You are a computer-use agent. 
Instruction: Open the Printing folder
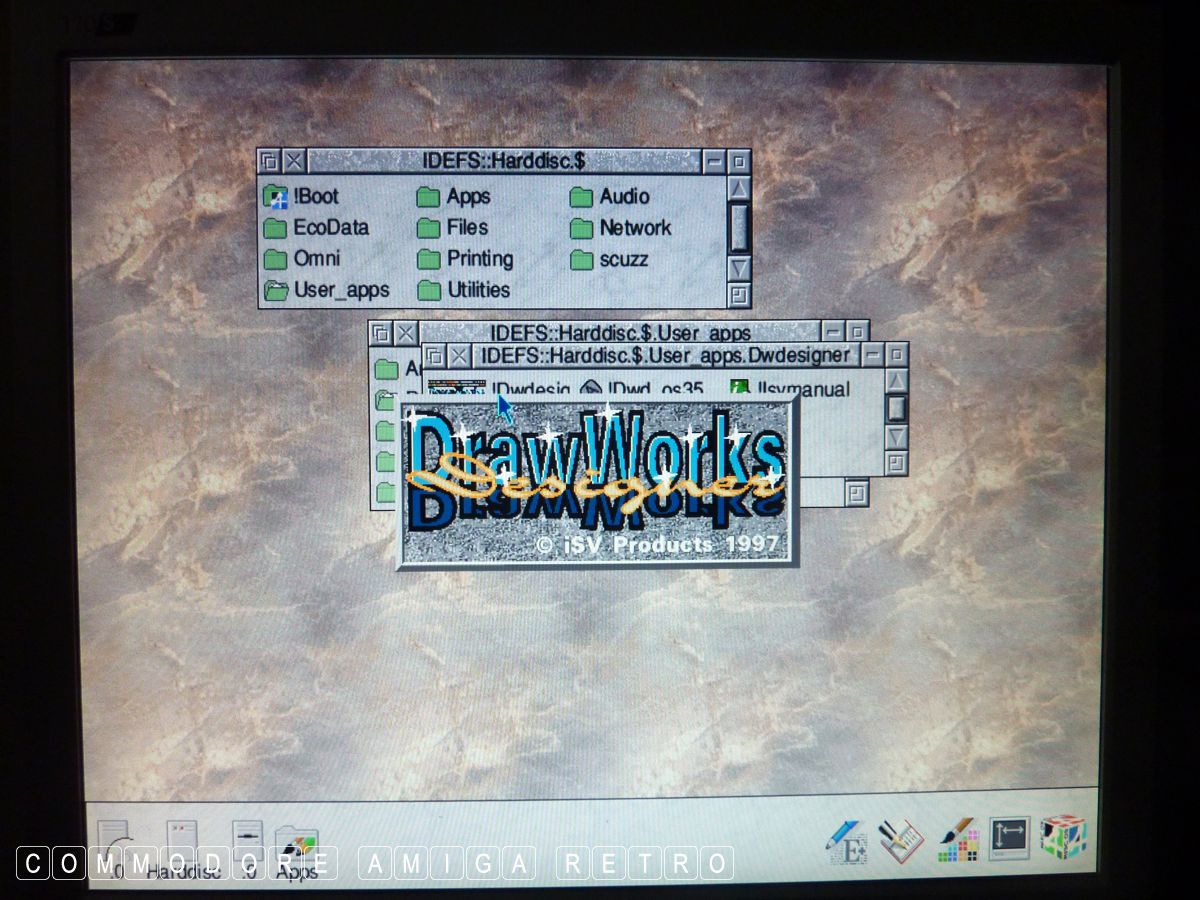point(429,259)
